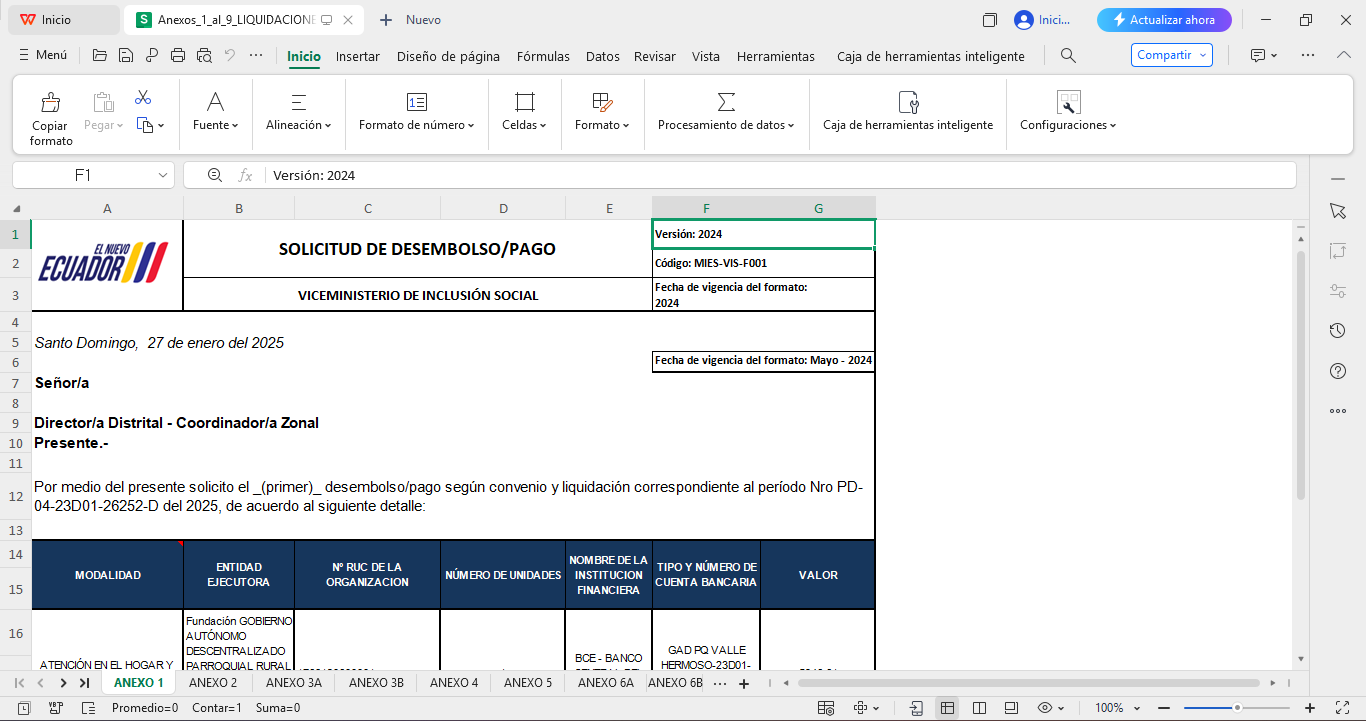The width and height of the screenshot is (1366, 721).
Task: Click the search magnifier in ribbon bar
Action: [x=1068, y=56]
